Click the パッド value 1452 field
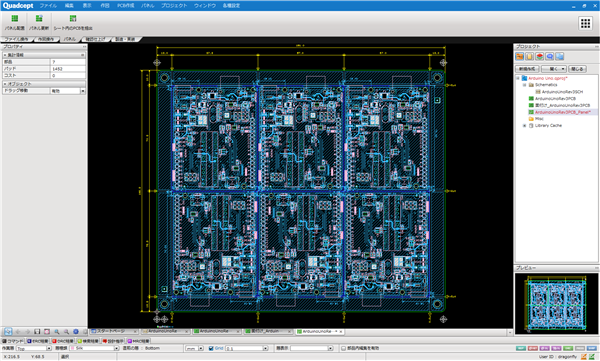This screenshot has width=600, height=361. 68,69
